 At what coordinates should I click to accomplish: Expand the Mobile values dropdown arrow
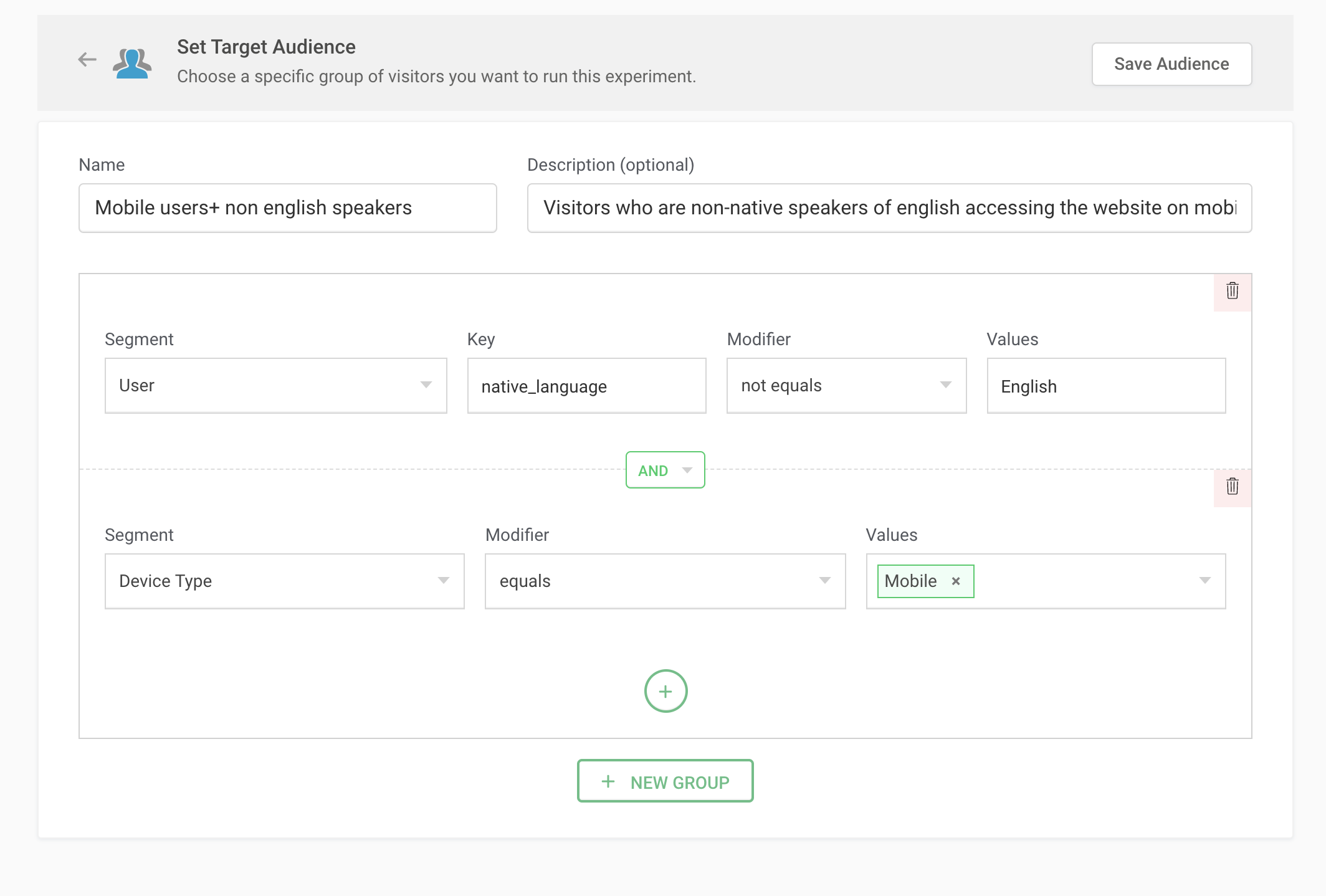point(1204,581)
